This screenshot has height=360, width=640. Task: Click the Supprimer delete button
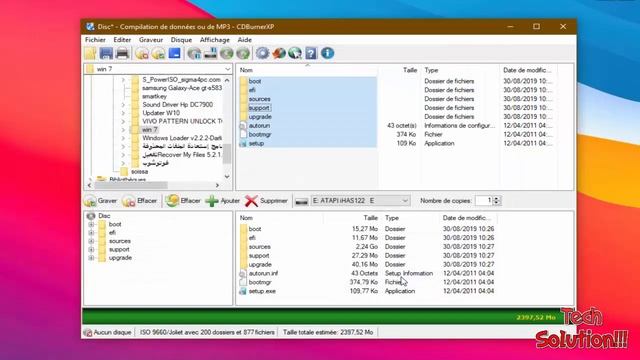[x=267, y=201]
